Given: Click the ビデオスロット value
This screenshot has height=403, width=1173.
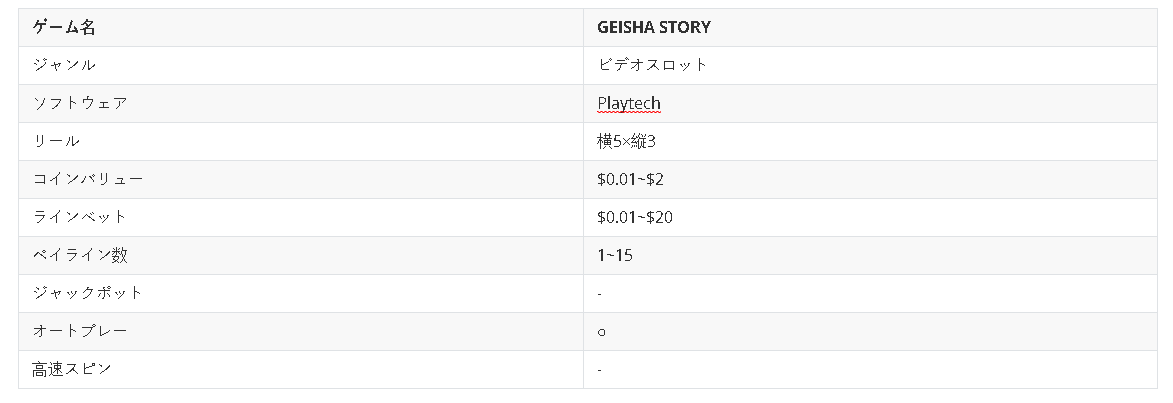Looking at the screenshot, I should point(652,65).
